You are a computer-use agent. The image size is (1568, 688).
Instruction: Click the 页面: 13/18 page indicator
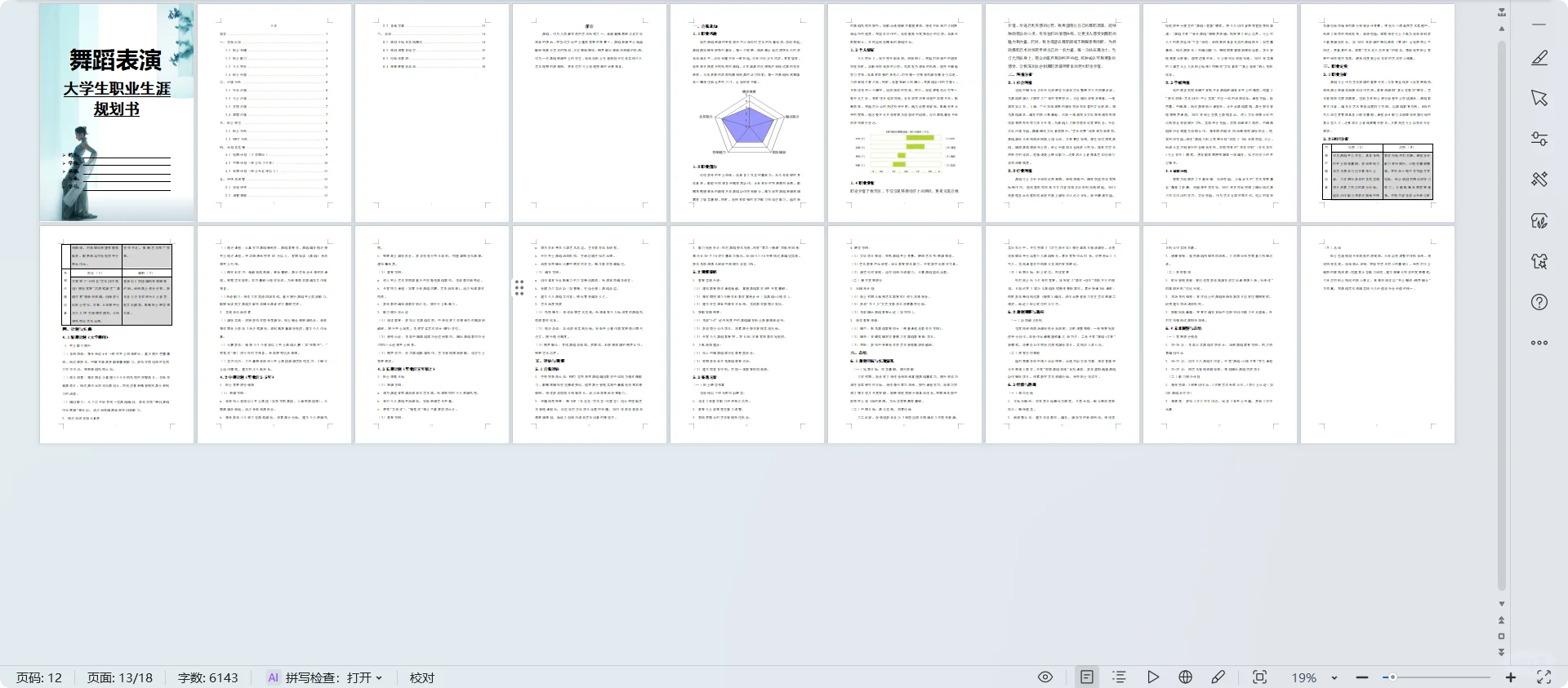(120, 678)
